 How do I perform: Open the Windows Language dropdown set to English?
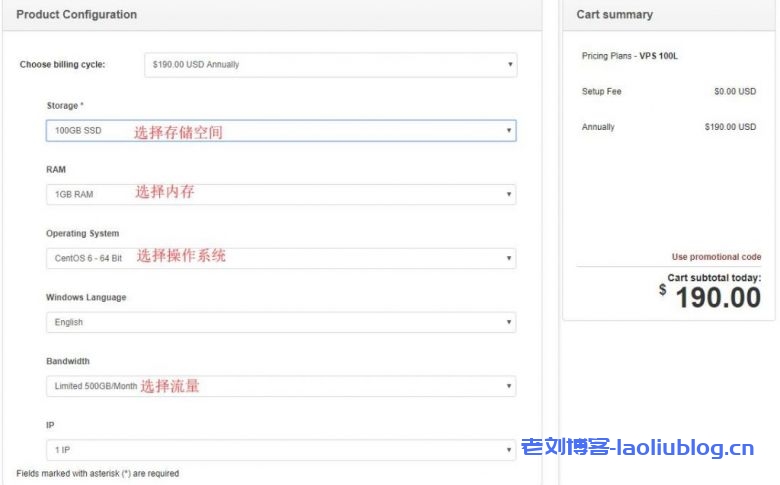tap(280, 322)
